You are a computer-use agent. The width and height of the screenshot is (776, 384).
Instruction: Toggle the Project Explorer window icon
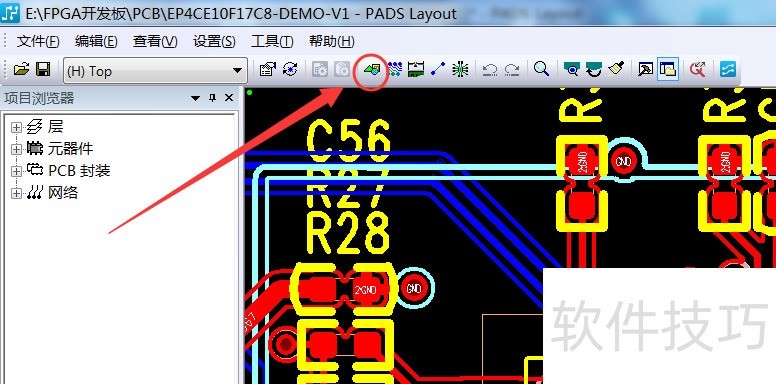(668, 69)
